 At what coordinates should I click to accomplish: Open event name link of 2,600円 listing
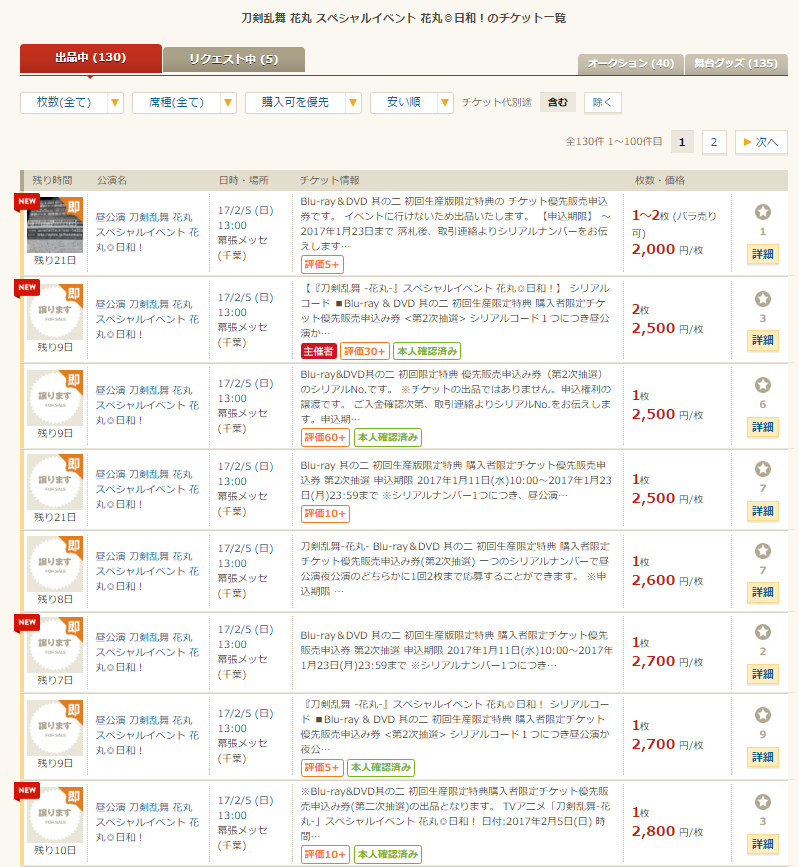pos(147,571)
